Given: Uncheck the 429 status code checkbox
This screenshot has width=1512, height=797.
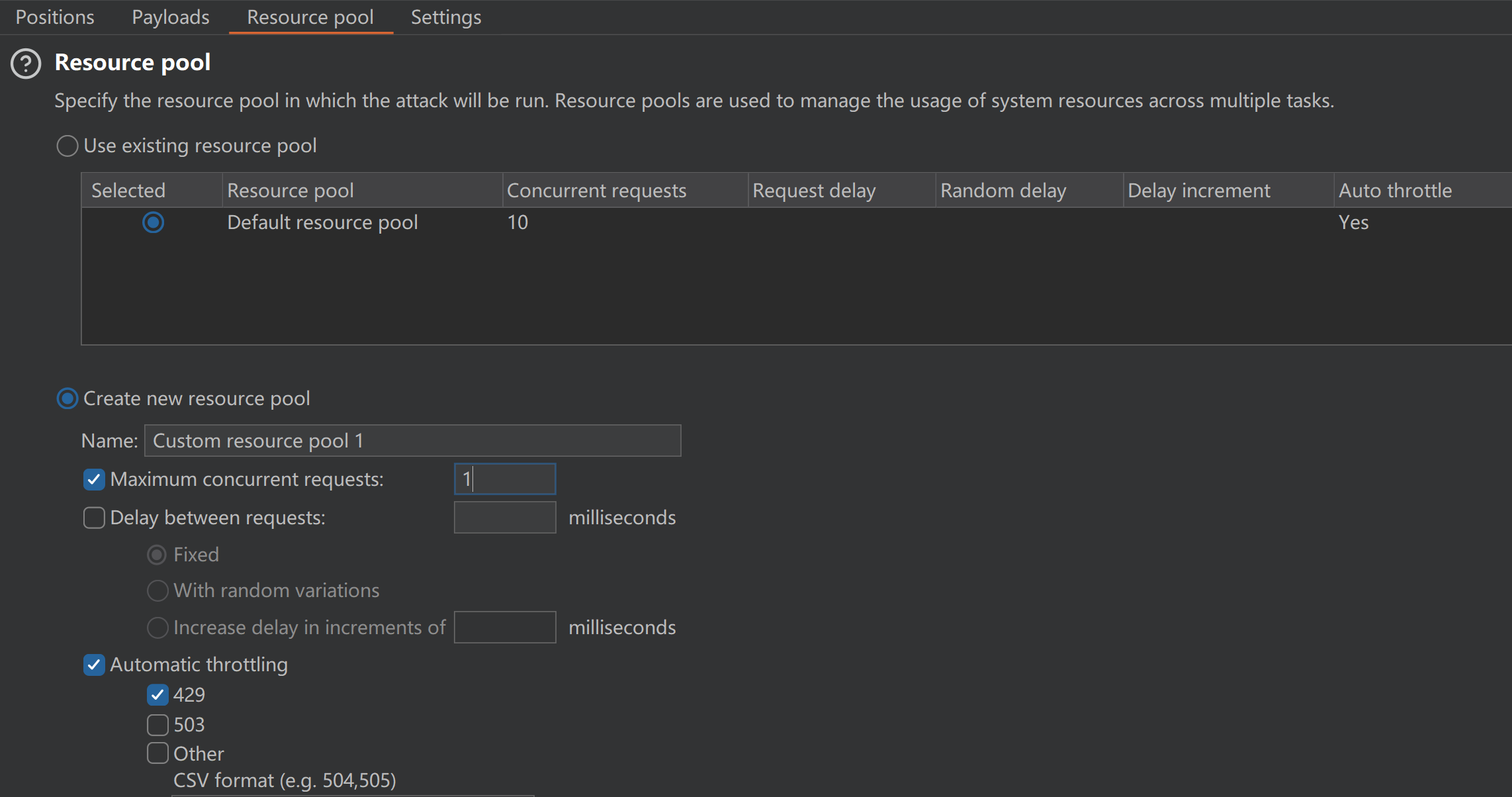Looking at the screenshot, I should 157,695.
